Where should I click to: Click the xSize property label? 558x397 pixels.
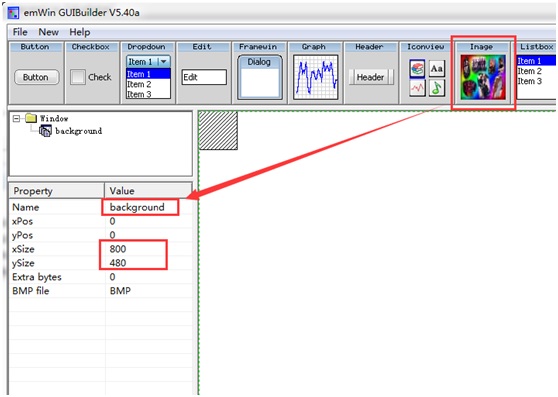coord(23,249)
